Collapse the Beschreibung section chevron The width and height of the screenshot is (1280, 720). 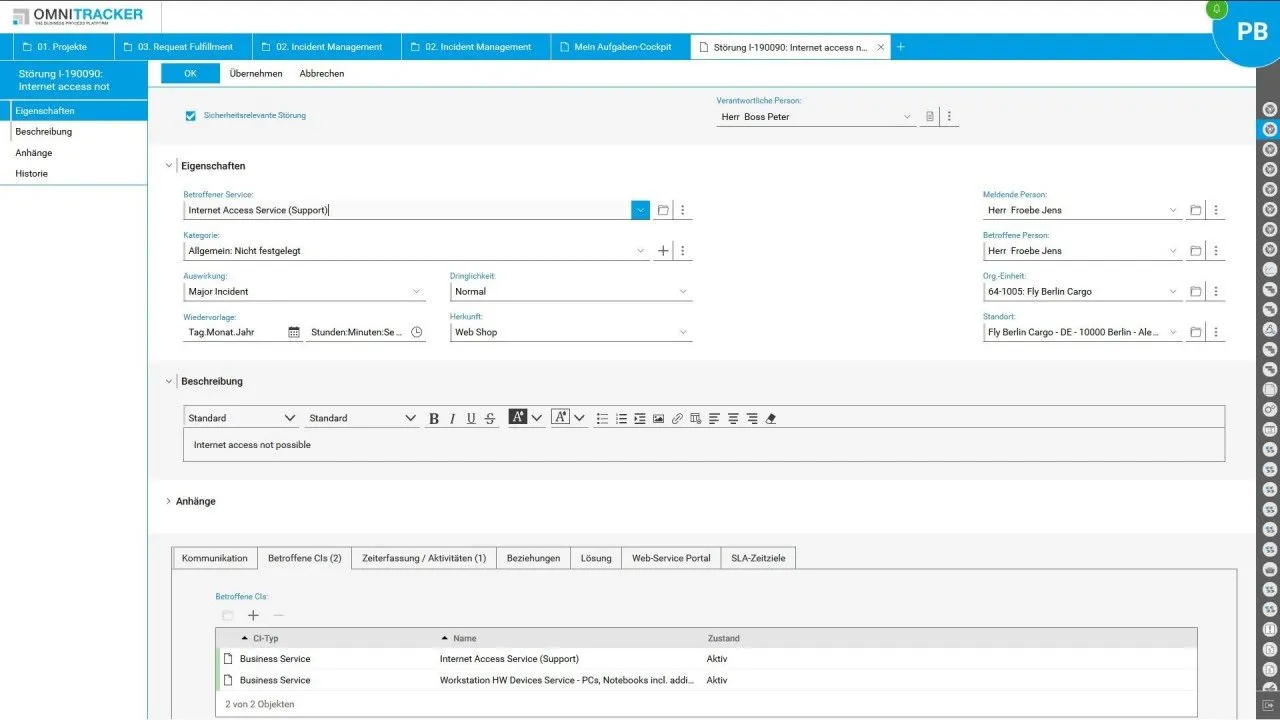pos(169,381)
